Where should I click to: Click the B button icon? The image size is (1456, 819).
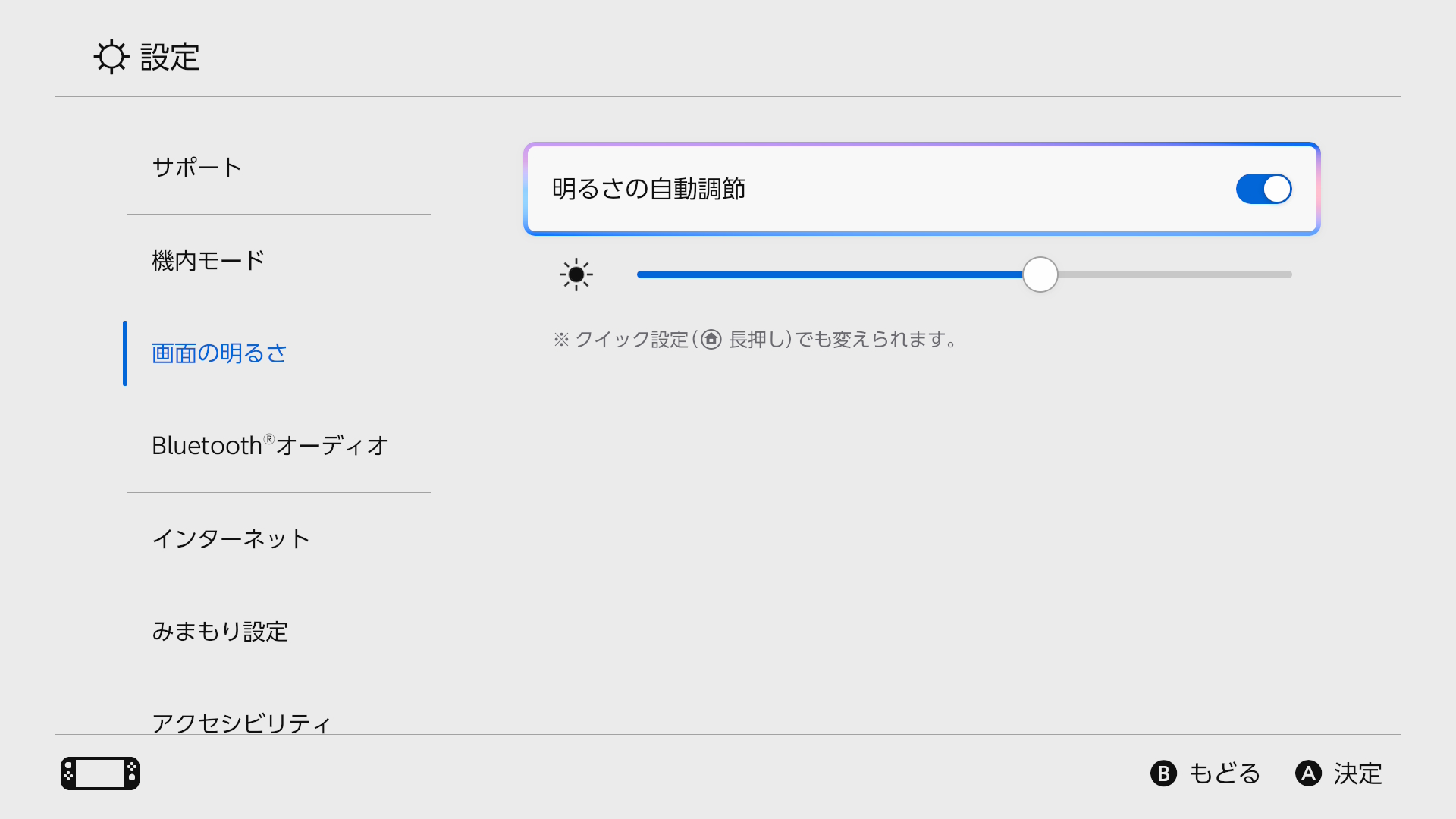tap(1163, 773)
